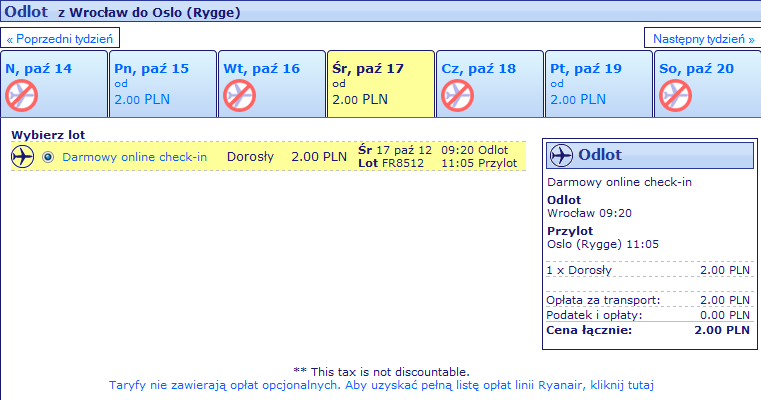Click the no-flight icon on N, paź 14
This screenshot has width=761, height=400.
21,96
